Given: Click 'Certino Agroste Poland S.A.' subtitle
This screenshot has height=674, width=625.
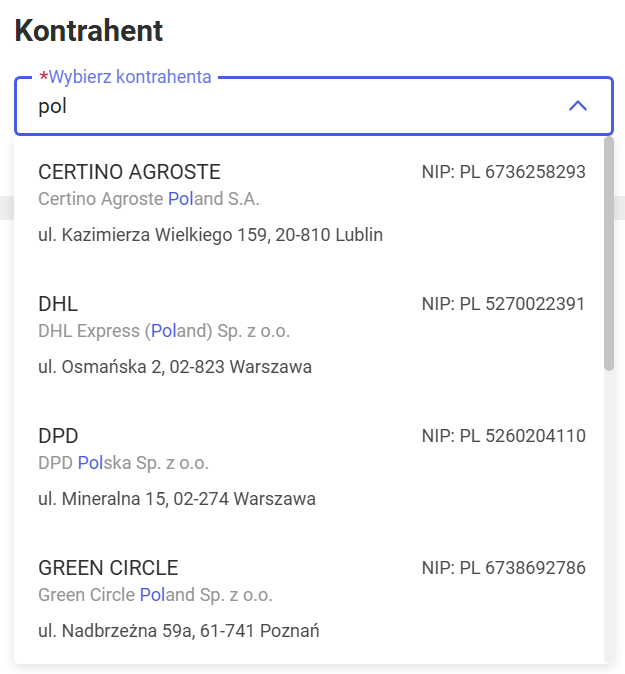Looking at the screenshot, I should pyautogui.click(x=149, y=199).
